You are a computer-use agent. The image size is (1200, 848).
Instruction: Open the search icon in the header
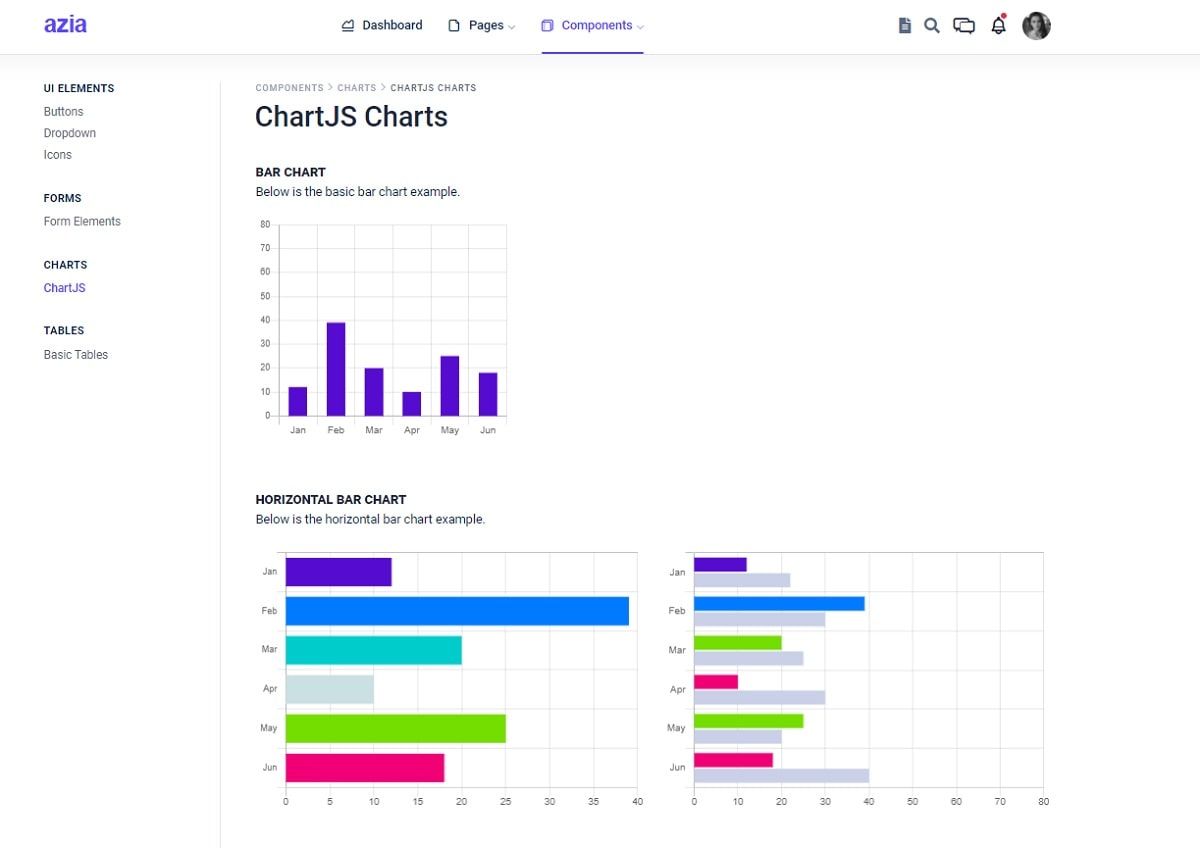(932, 26)
